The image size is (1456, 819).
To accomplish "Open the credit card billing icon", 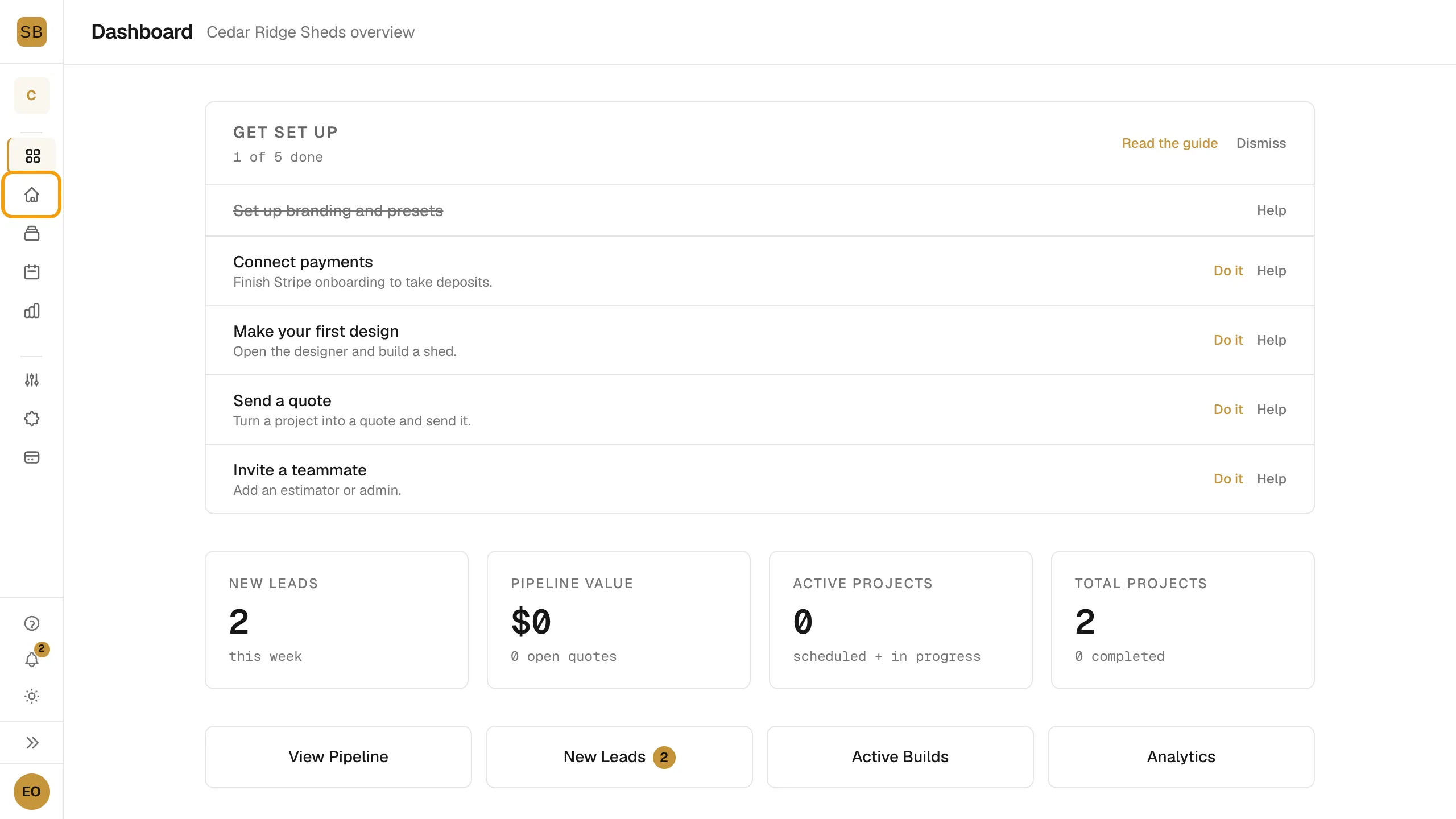I will (32, 457).
